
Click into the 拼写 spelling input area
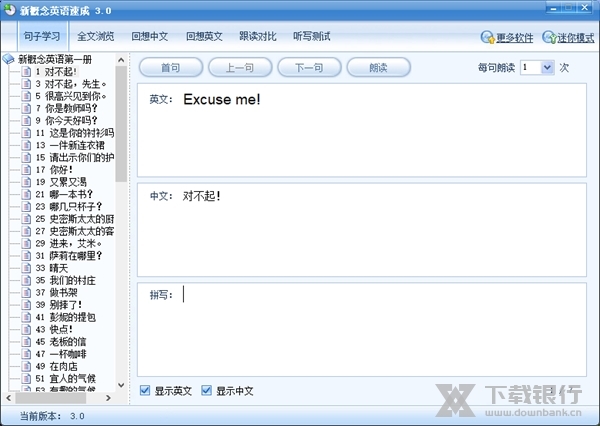coord(362,330)
